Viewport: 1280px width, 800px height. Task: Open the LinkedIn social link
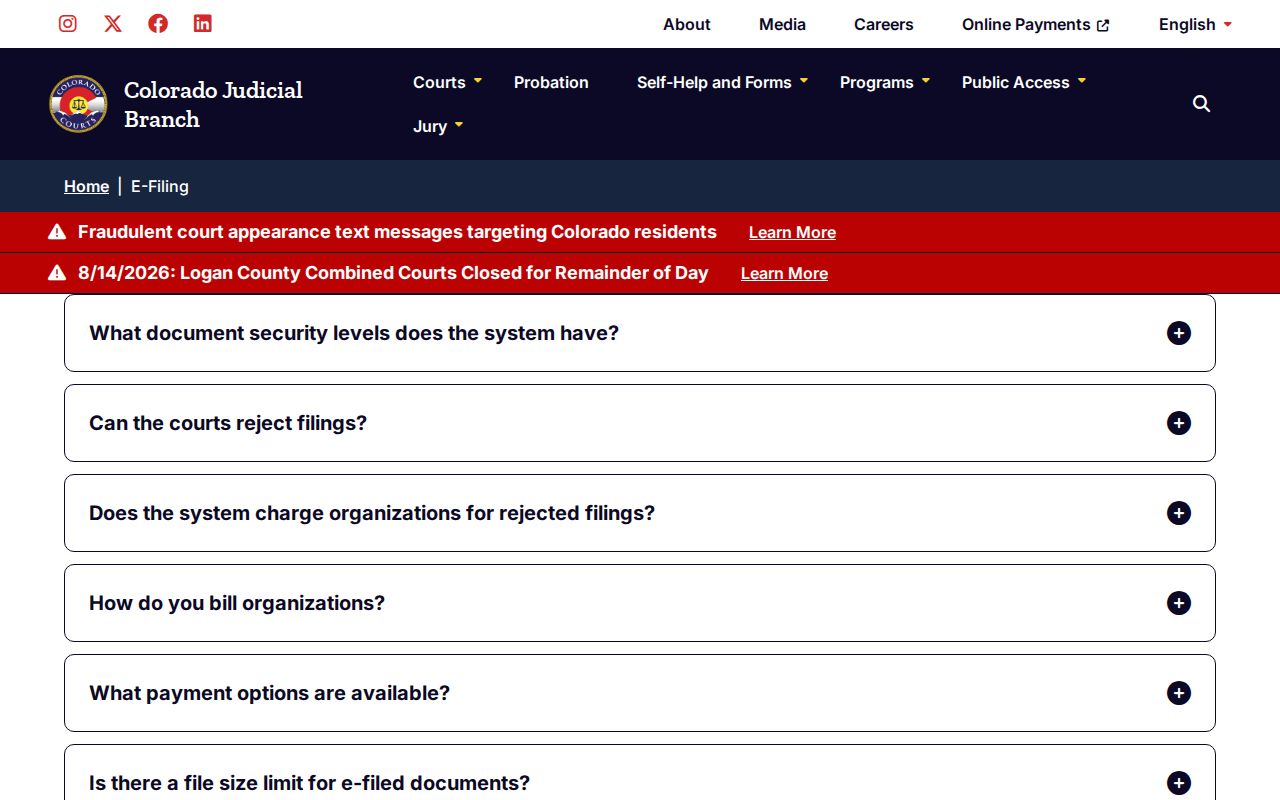point(203,23)
